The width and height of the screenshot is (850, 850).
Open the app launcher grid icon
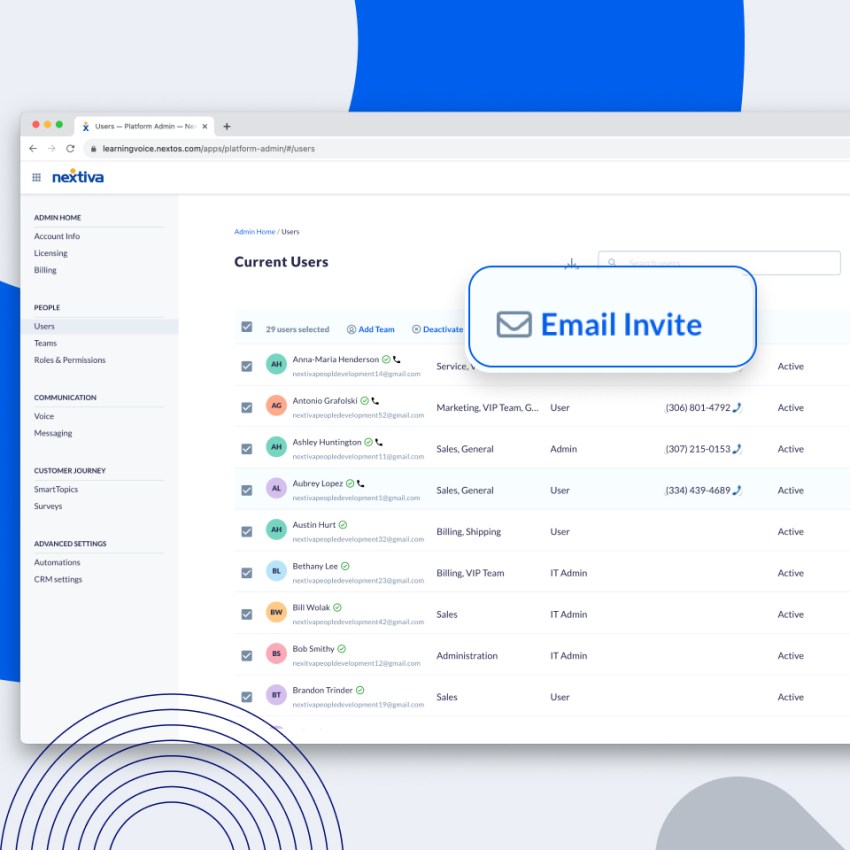click(x=36, y=177)
